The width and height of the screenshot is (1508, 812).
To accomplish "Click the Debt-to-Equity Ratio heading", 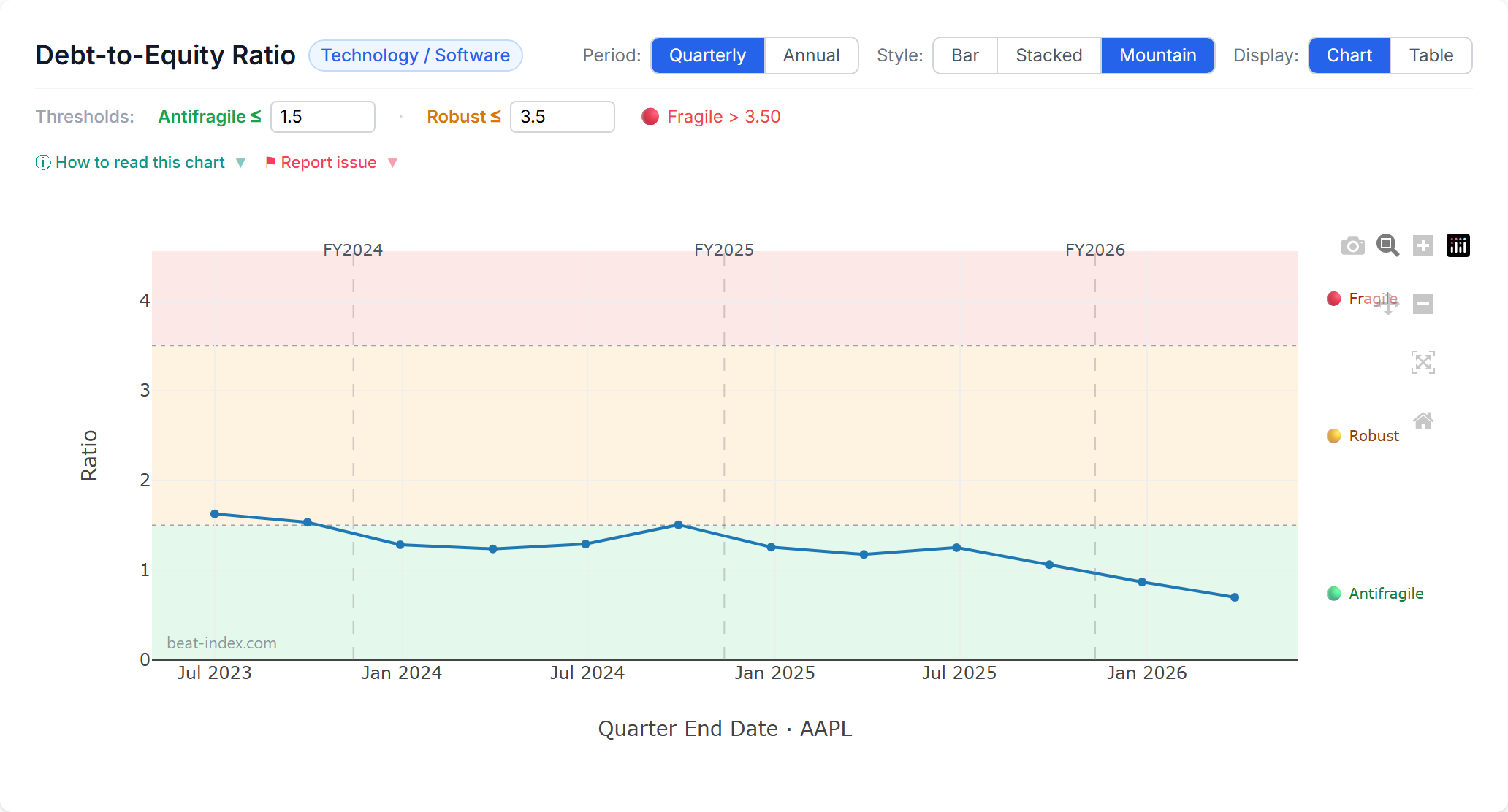I will pyautogui.click(x=165, y=55).
